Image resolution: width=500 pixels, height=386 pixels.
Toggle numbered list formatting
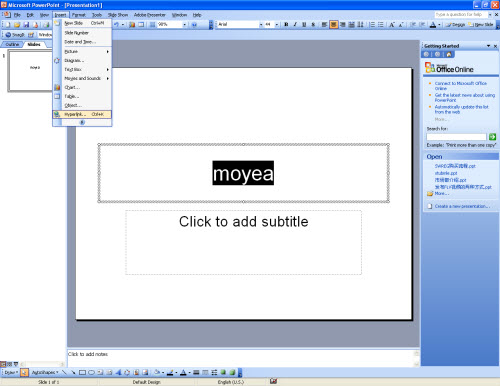[x=372, y=24]
